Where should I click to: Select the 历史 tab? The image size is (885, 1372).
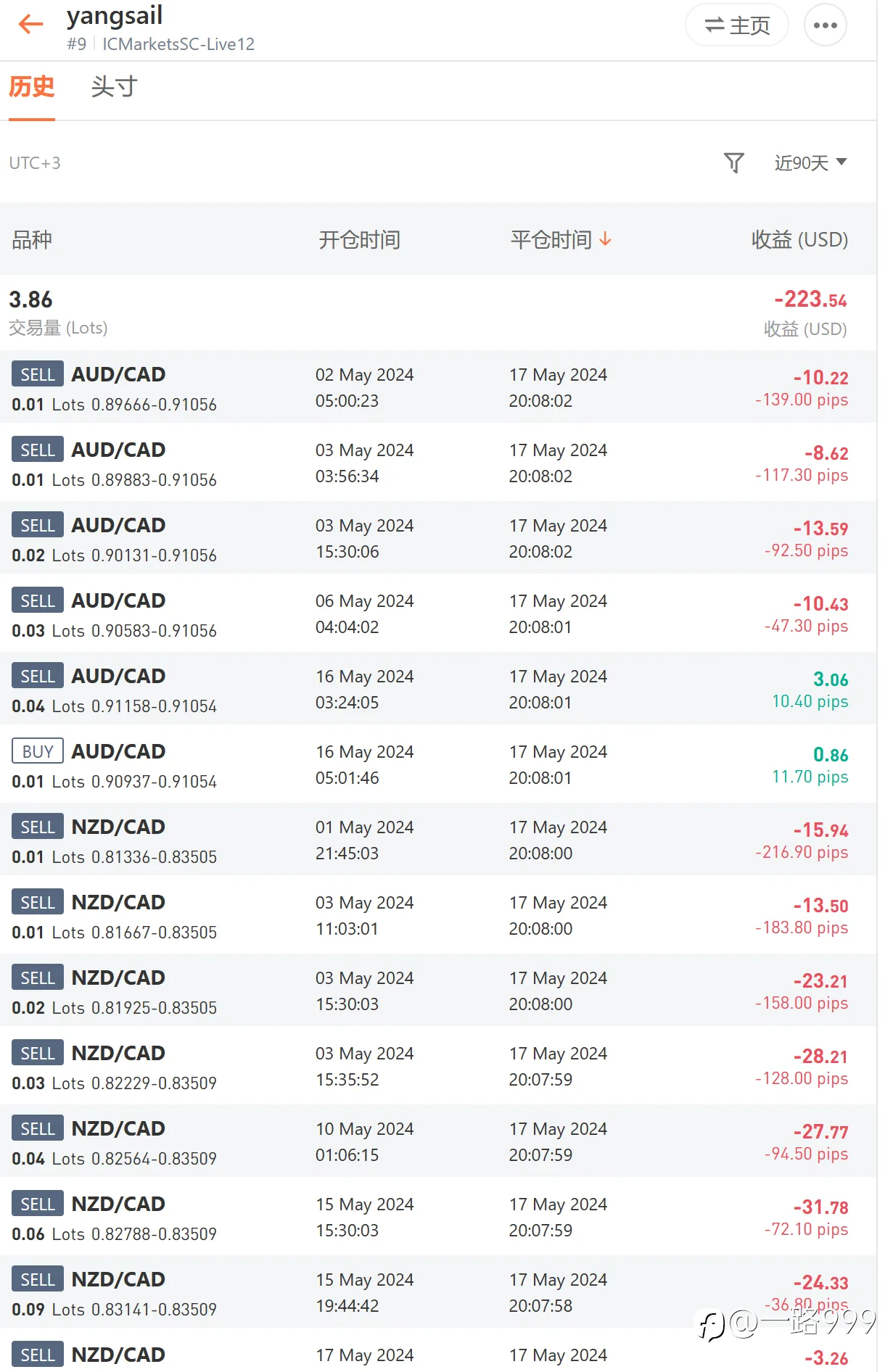tap(31, 87)
